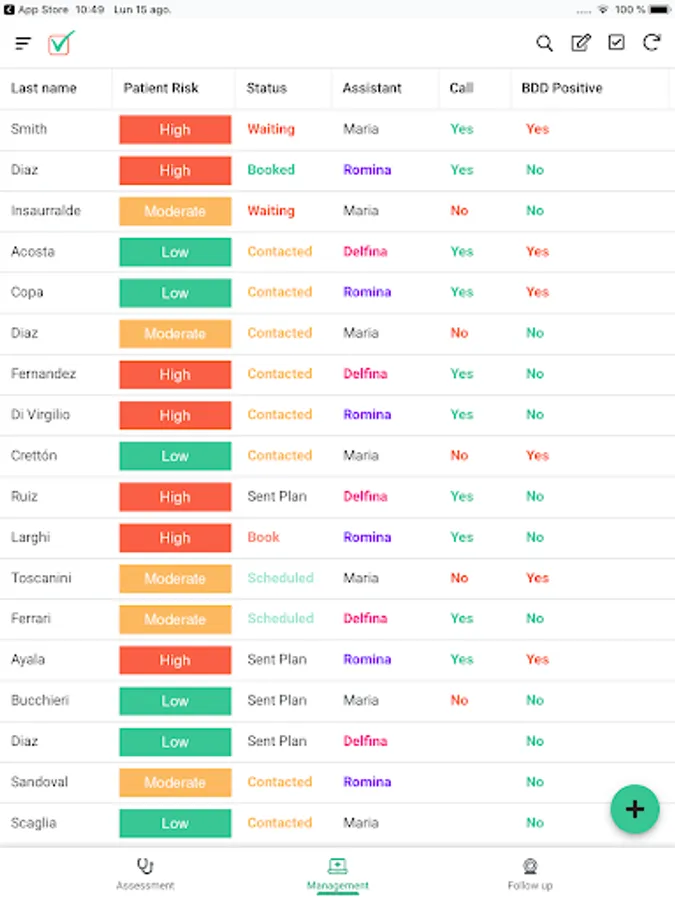
Task: Sort by the Status column header
Action: (266, 88)
